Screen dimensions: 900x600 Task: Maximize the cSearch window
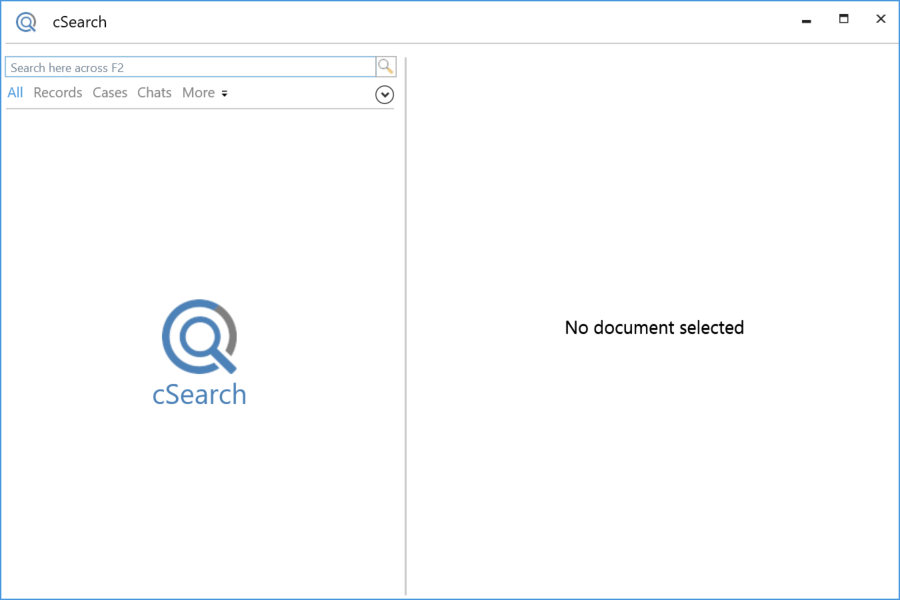[x=844, y=20]
